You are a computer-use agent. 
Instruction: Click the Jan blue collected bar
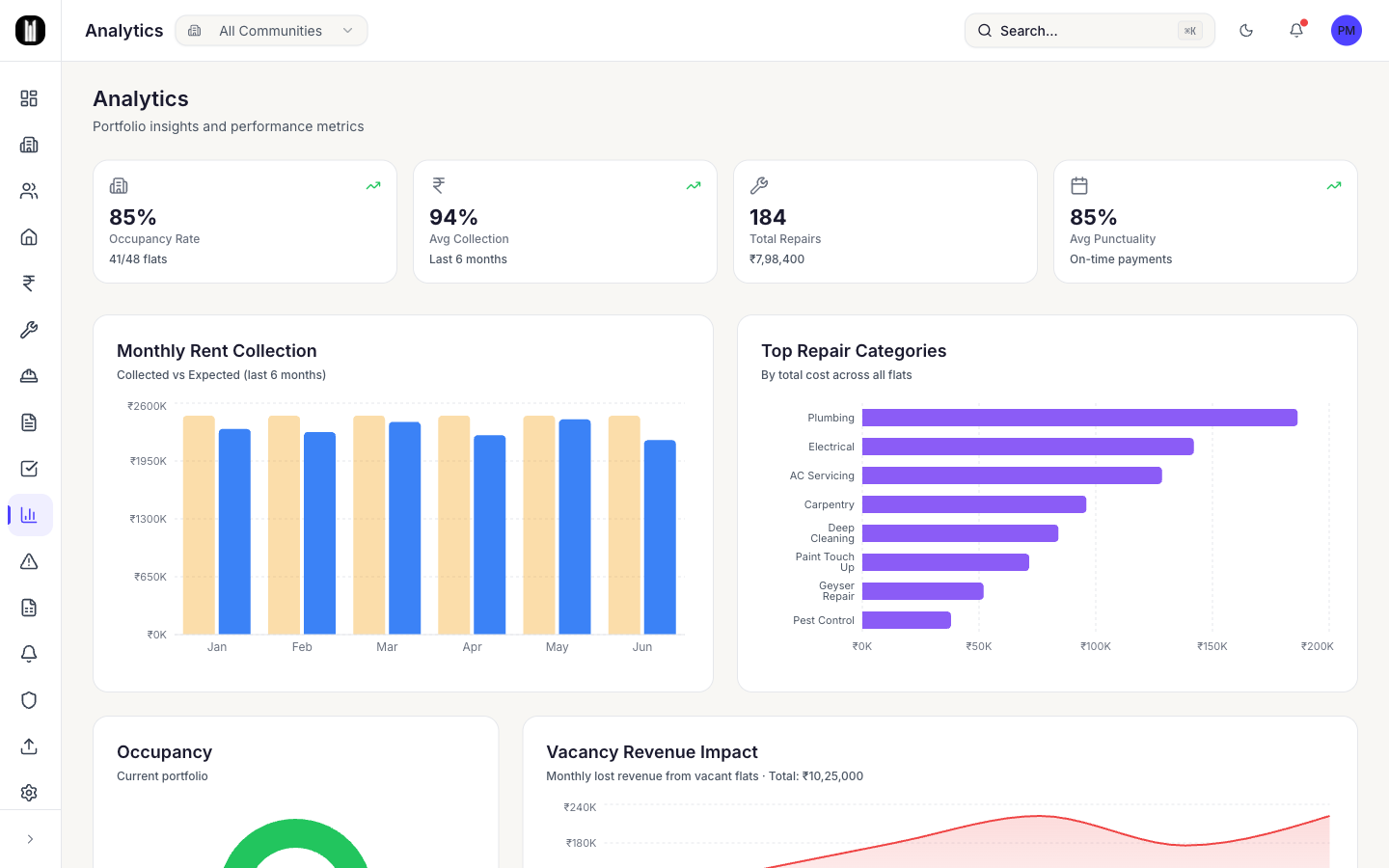pos(234,531)
